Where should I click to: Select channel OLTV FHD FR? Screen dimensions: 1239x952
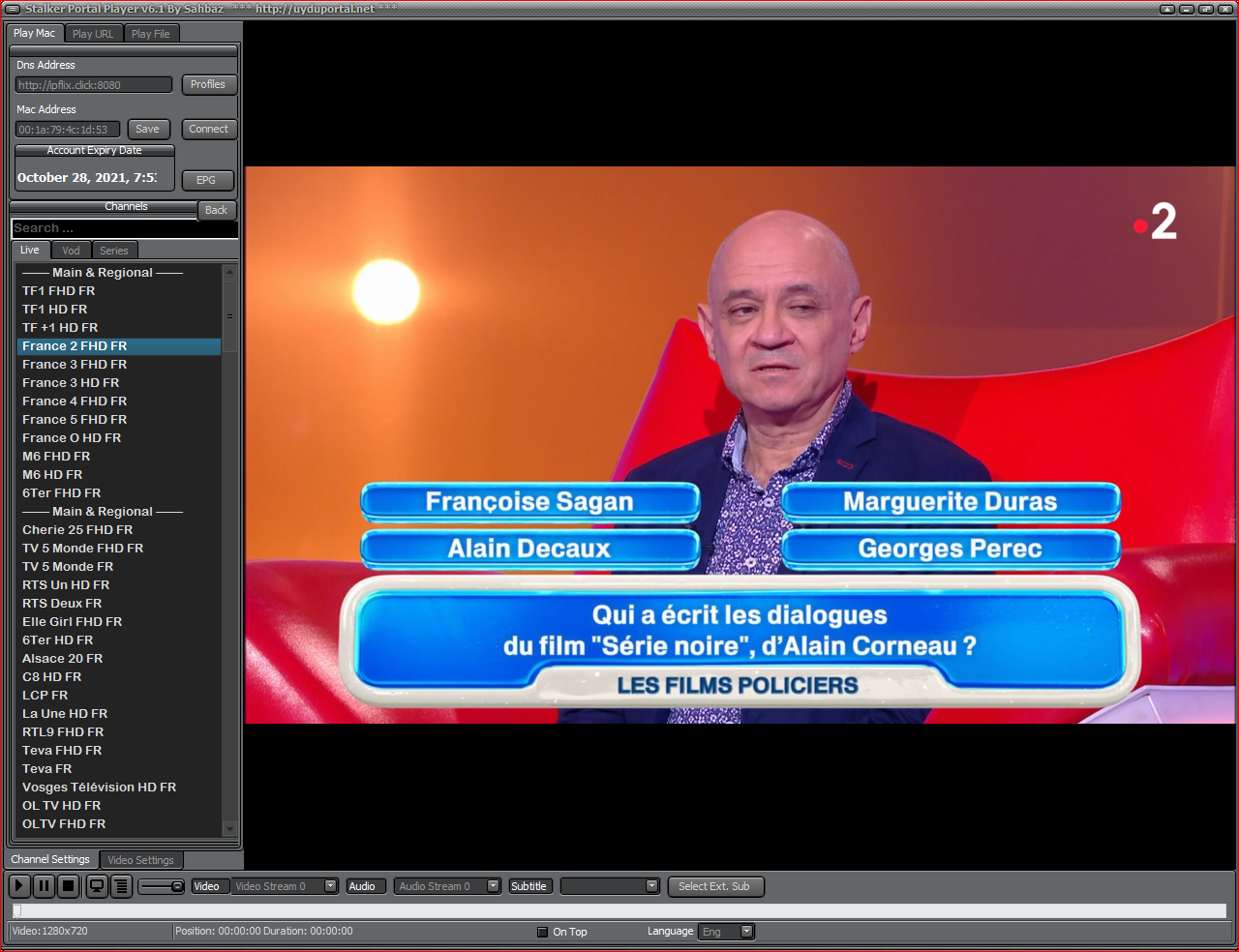point(120,824)
